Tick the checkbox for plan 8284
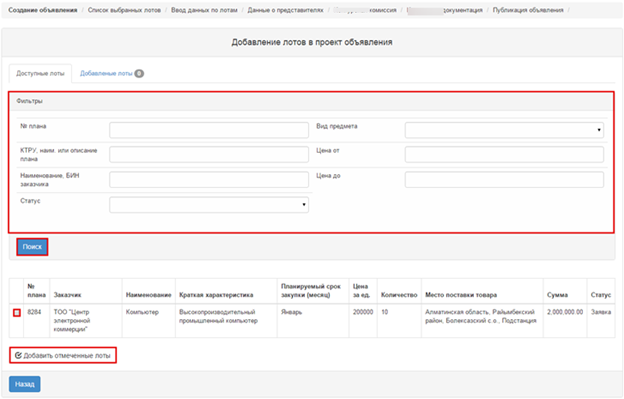This screenshot has height=399, width=624. [17, 313]
